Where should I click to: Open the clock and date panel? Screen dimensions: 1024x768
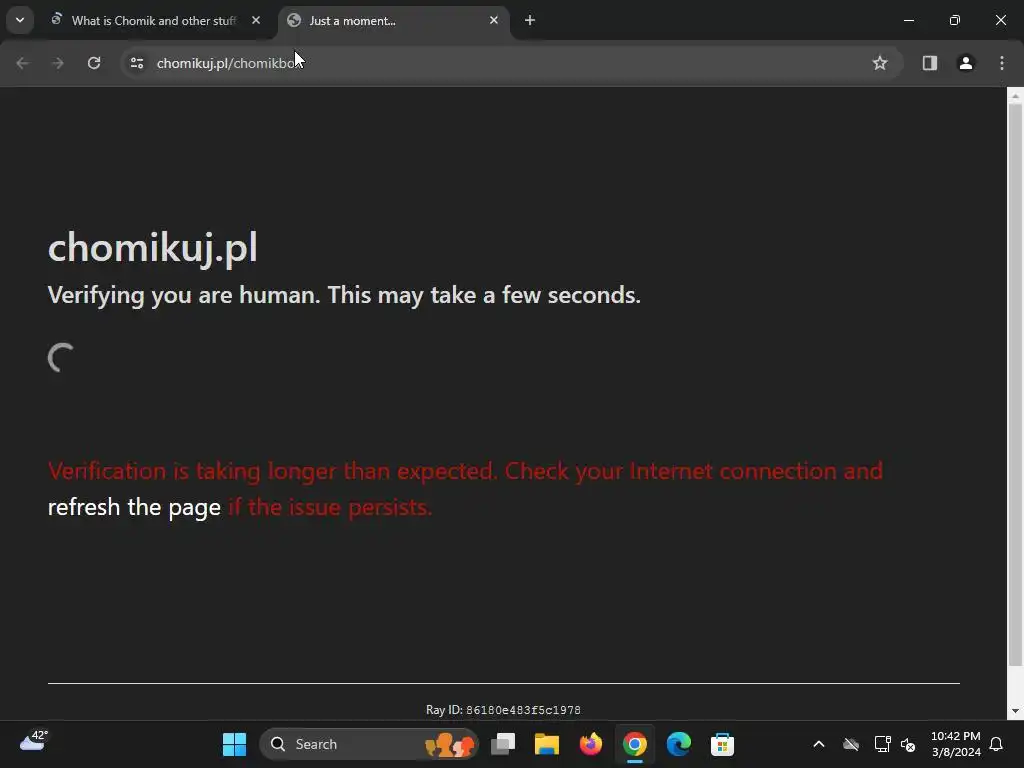[x=955, y=744]
